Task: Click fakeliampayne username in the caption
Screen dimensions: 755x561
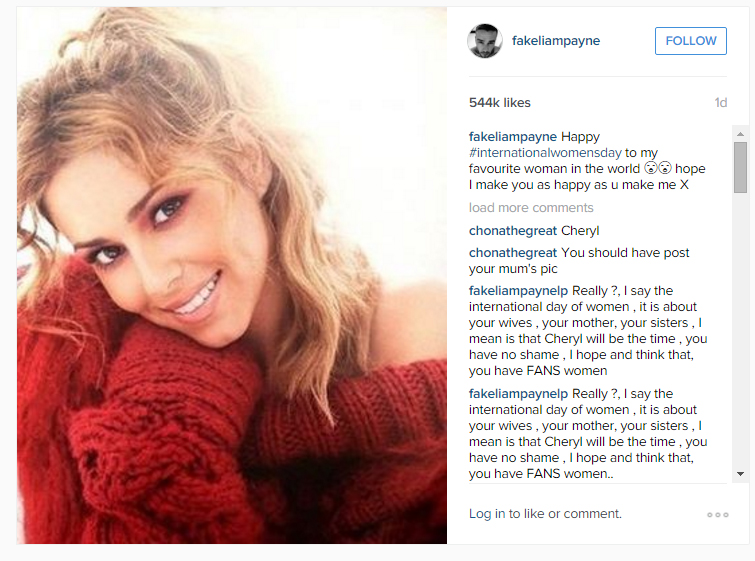Action: pyautogui.click(x=513, y=137)
